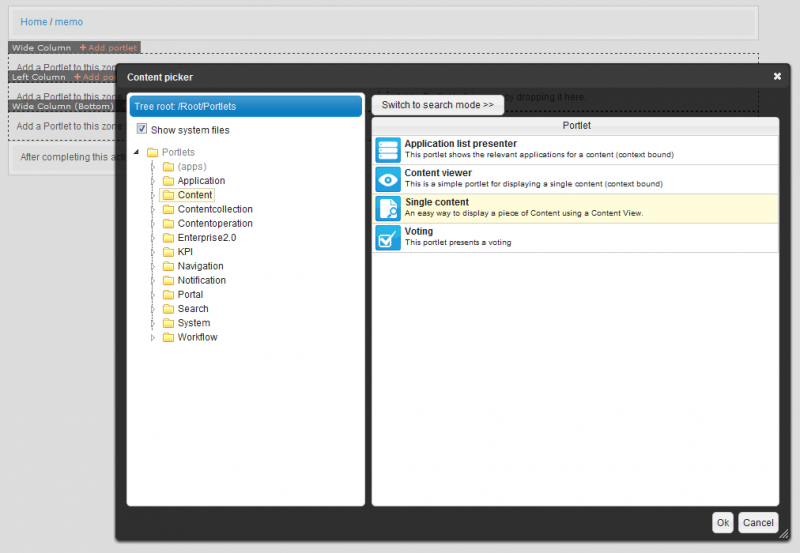Open the memo breadcrumb link

pos(69,22)
